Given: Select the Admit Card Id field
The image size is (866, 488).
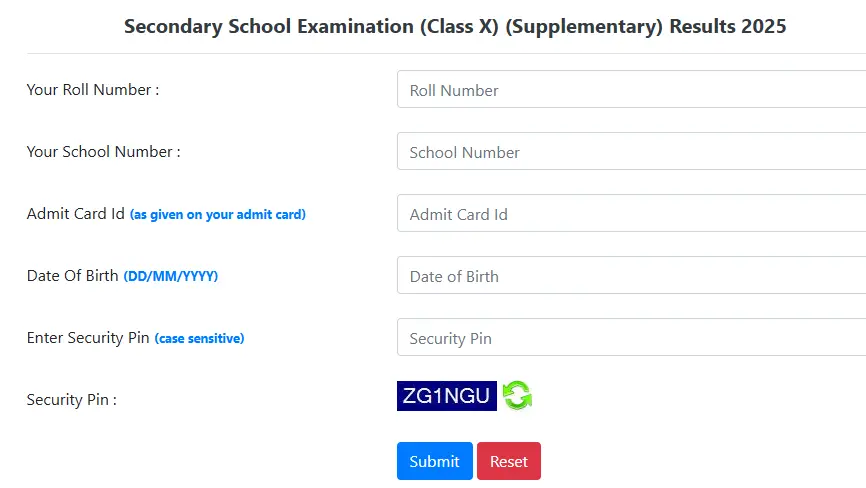Looking at the screenshot, I should (x=631, y=214).
